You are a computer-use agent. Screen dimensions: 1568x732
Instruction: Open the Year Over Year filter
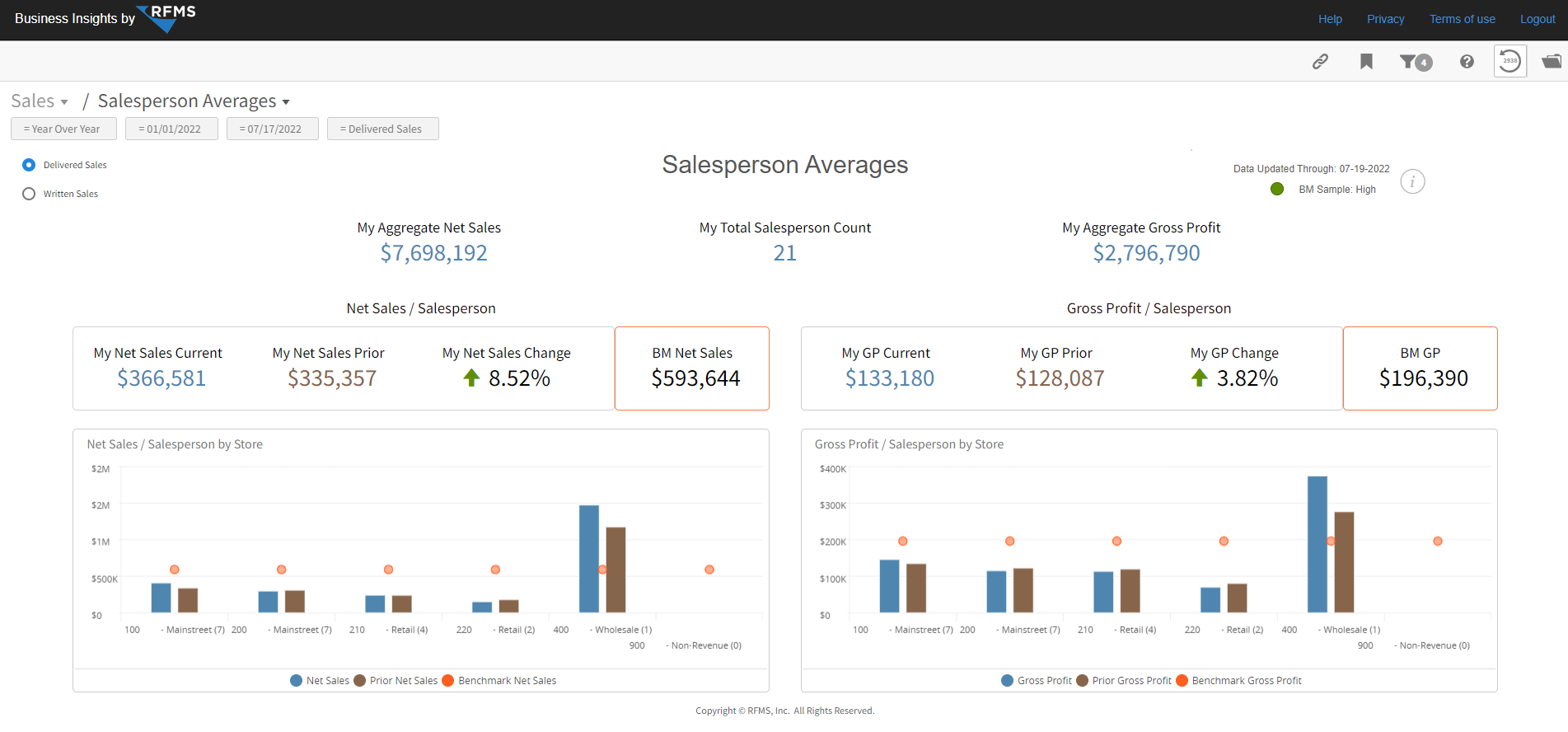coord(63,129)
